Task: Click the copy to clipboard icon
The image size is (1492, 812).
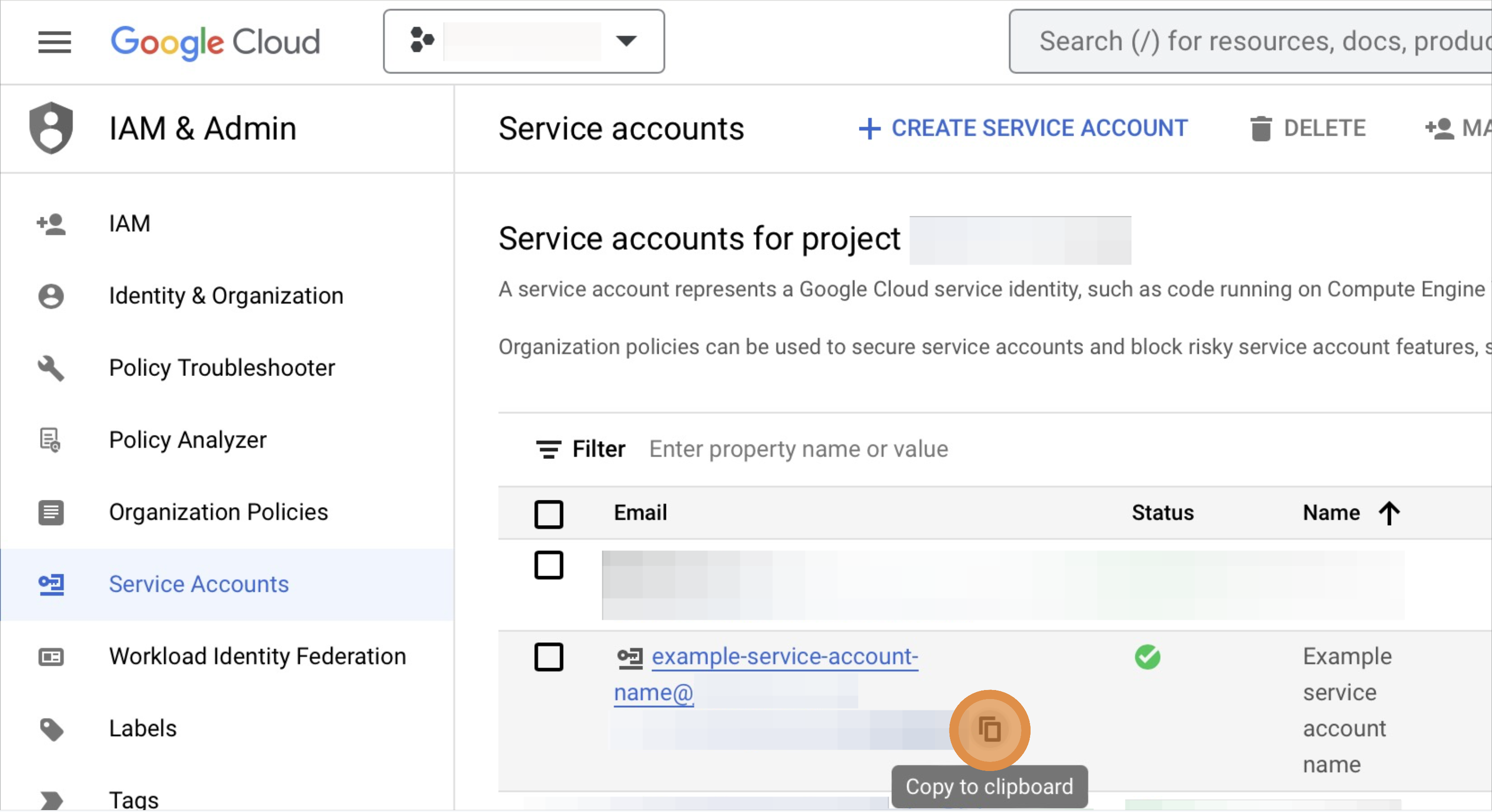Action: pos(989,729)
